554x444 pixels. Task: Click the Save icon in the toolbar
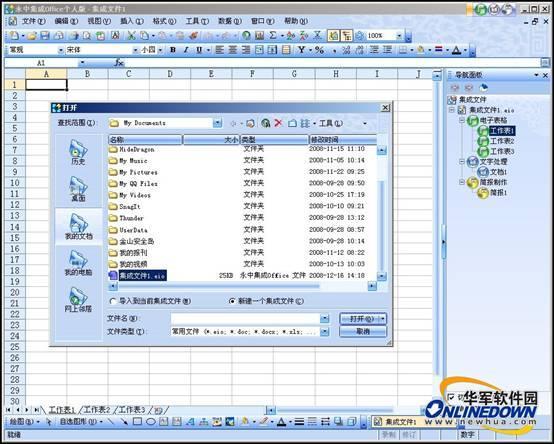click(x=45, y=35)
